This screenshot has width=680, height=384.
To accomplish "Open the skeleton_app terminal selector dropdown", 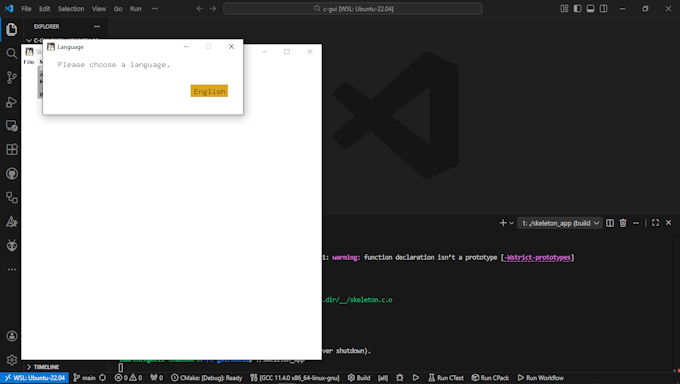I will pyautogui.click(x=560, y=223).
